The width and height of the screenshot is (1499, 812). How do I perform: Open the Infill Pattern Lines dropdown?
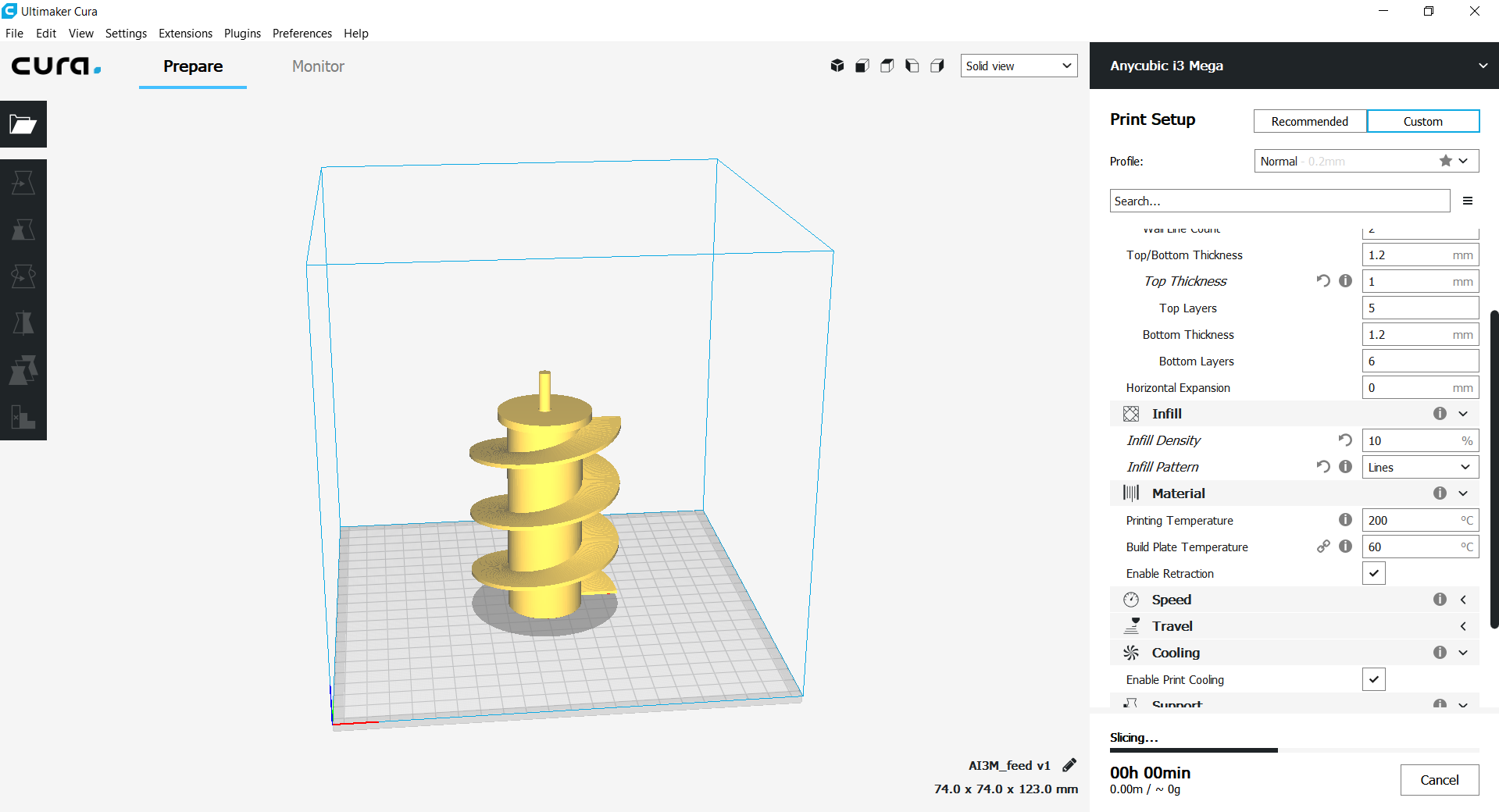coord(1420,467)
